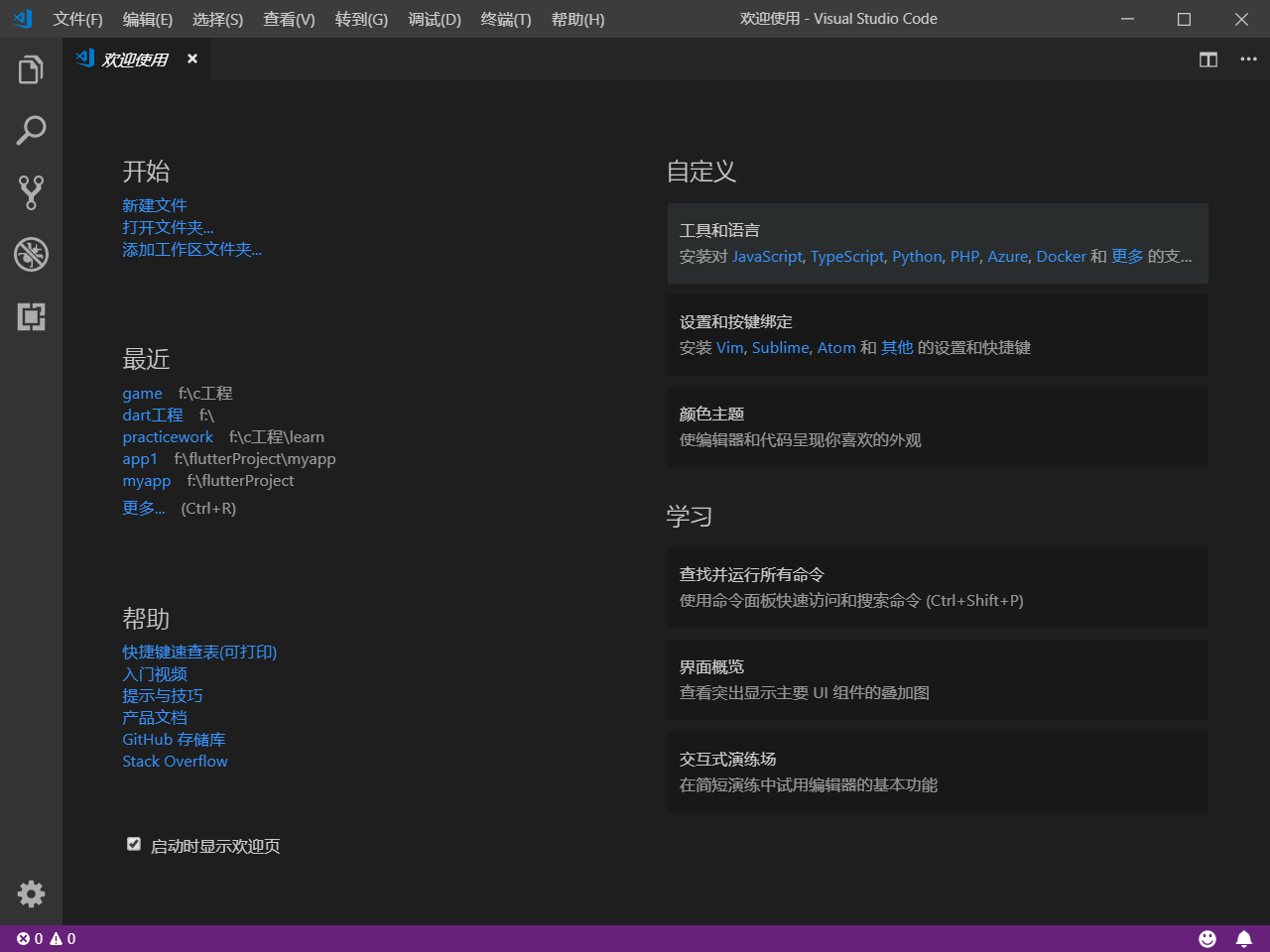
Task: Open the Debug view in activity bar
Action: point(31,255)
